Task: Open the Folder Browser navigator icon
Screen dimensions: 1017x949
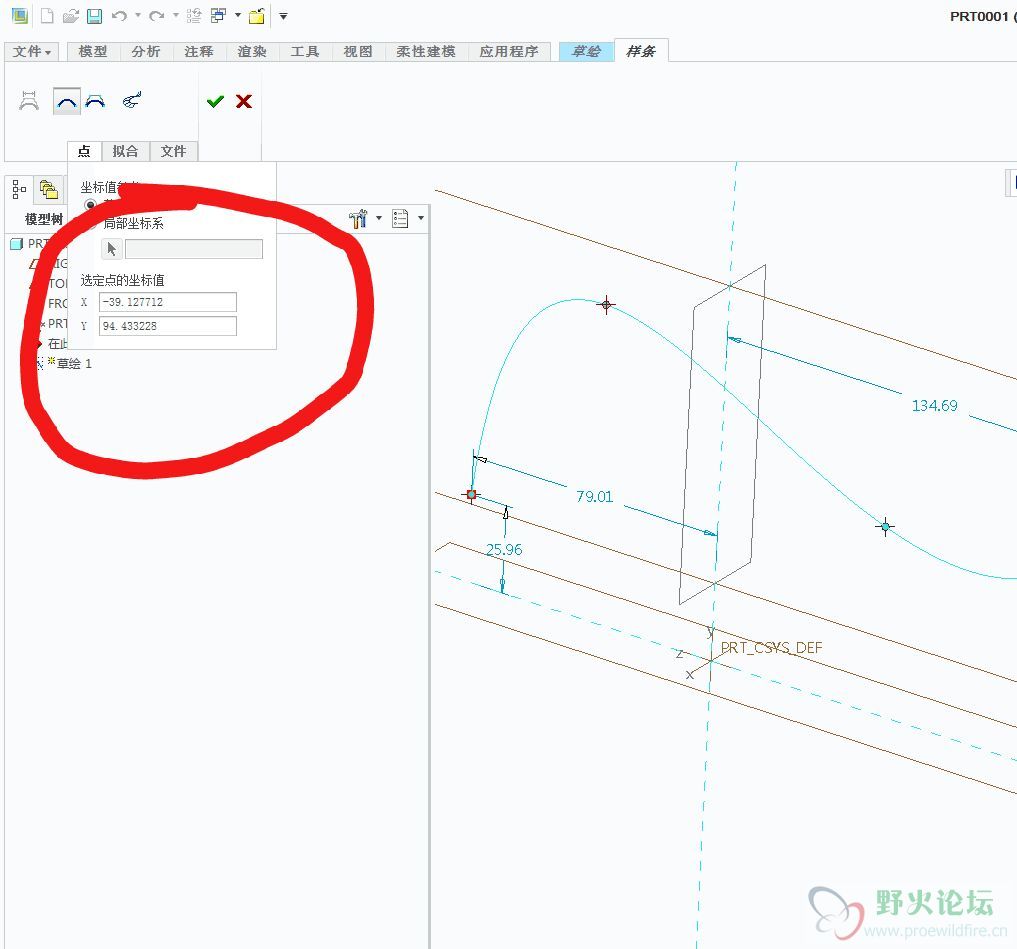Action: click(49, 189)
